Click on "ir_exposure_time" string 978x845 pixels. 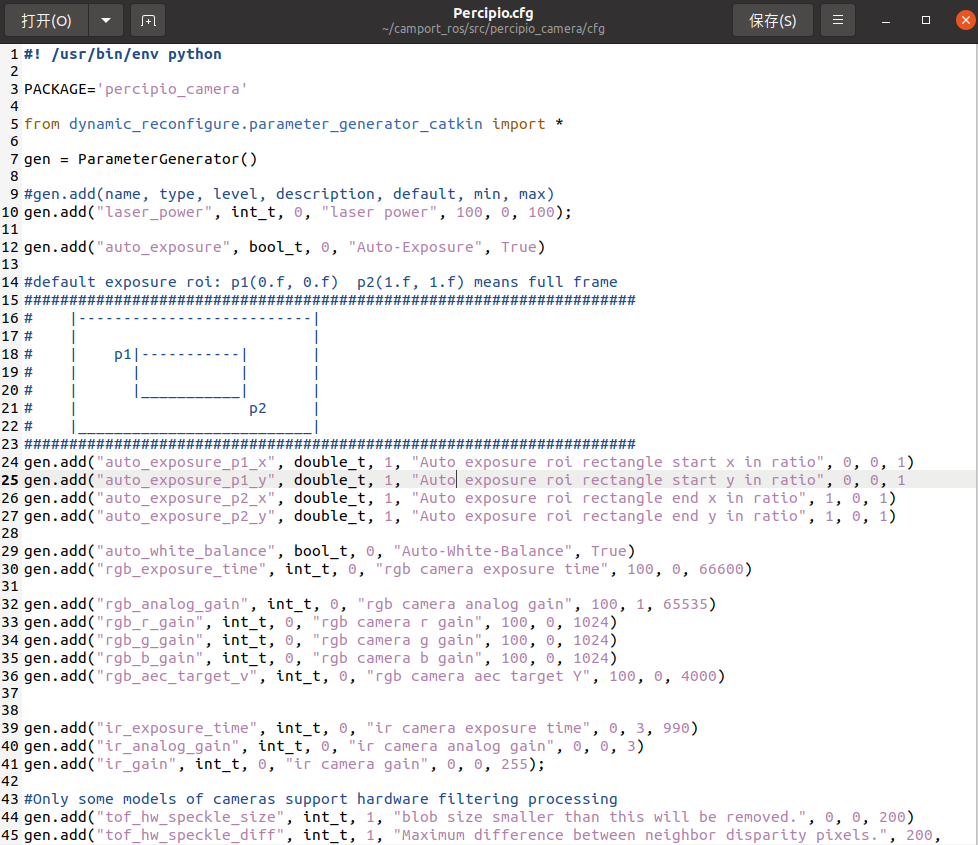coord(177,728)
